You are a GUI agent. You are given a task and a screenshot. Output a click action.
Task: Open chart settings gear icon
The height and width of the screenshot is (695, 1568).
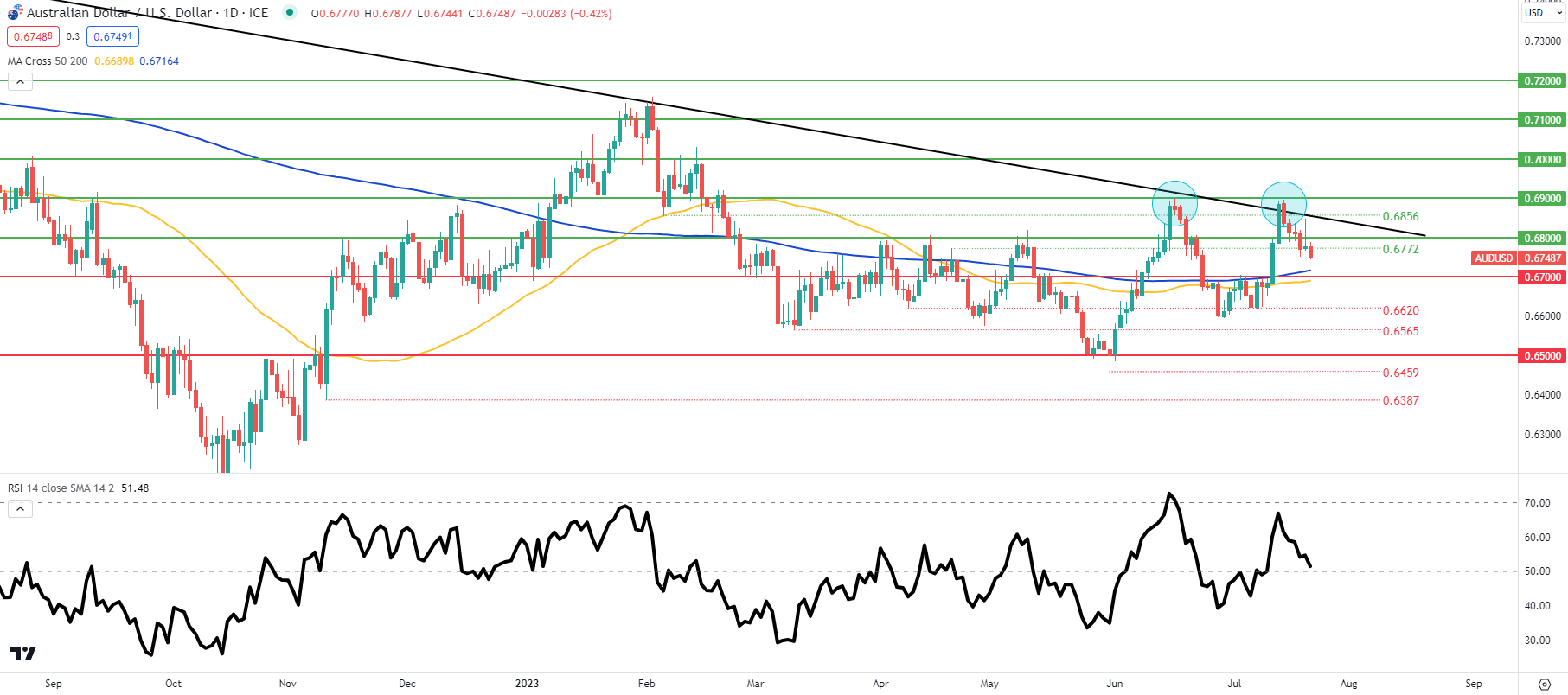click(1545, 684)
